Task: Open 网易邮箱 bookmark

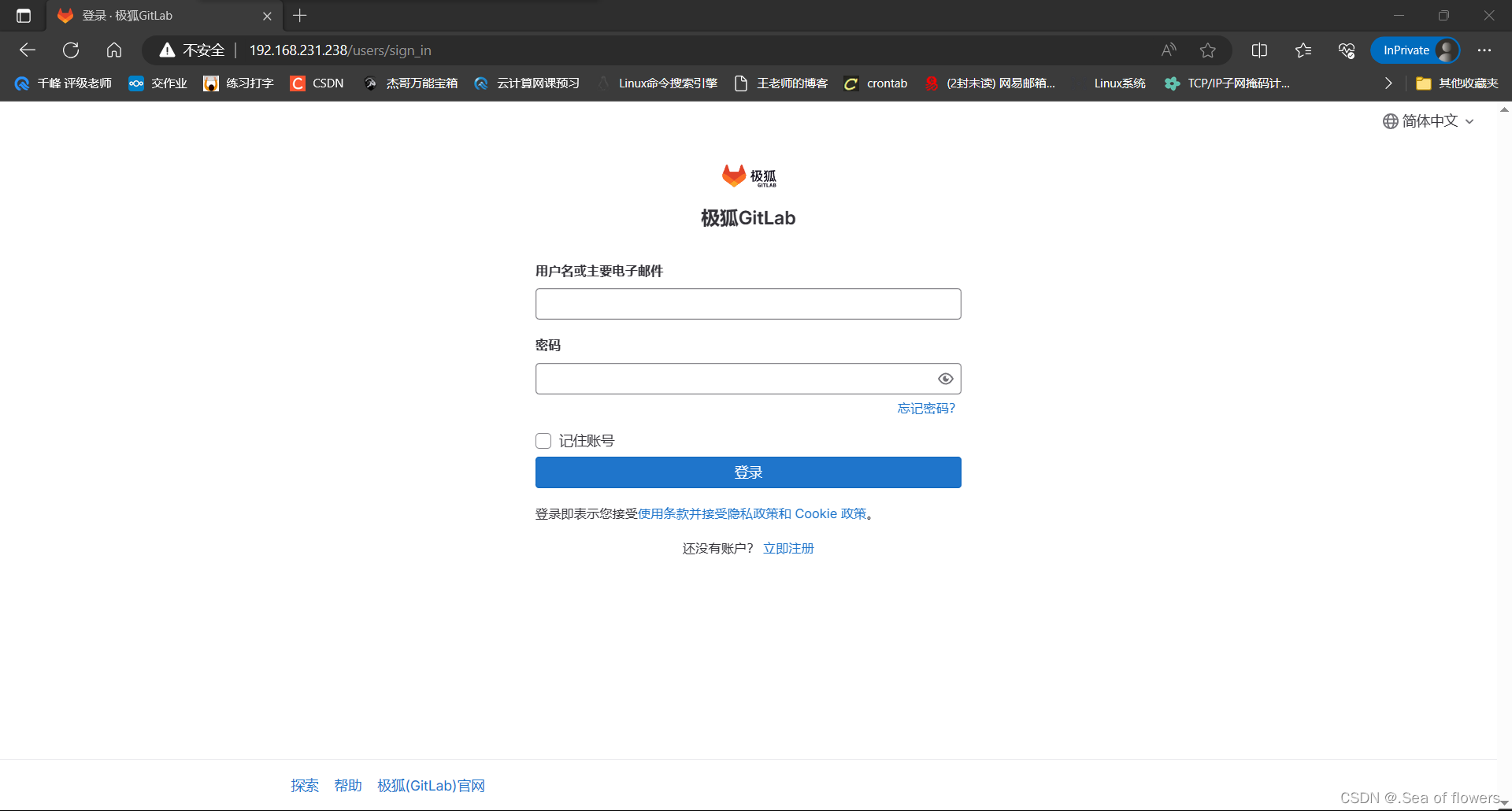Action: click(x=990, y=83)
